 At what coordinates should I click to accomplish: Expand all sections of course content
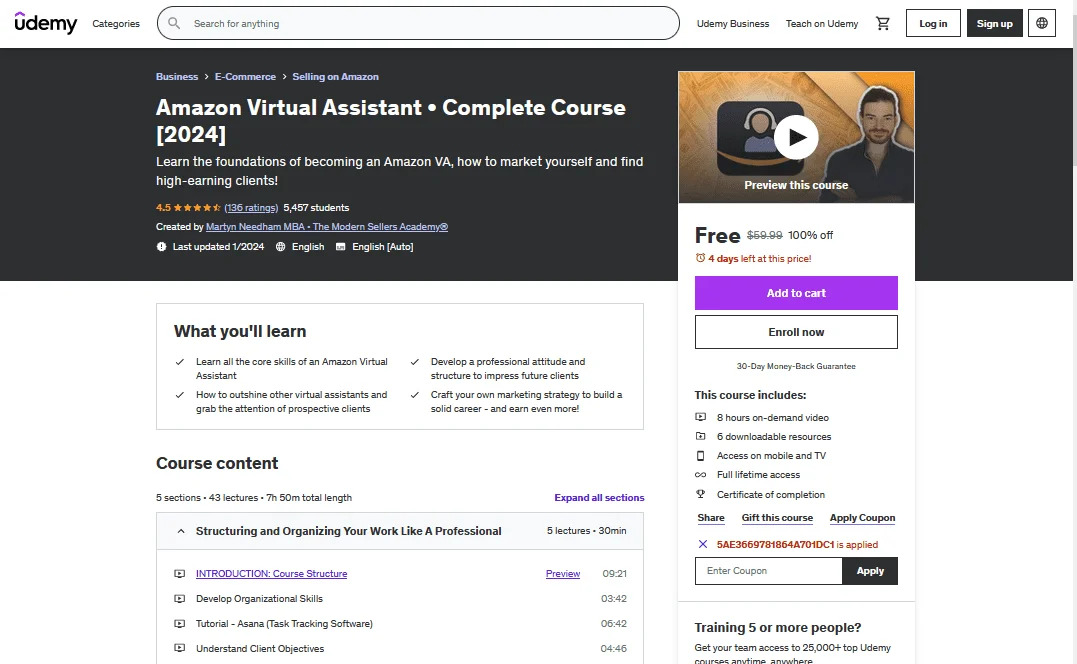599,497
